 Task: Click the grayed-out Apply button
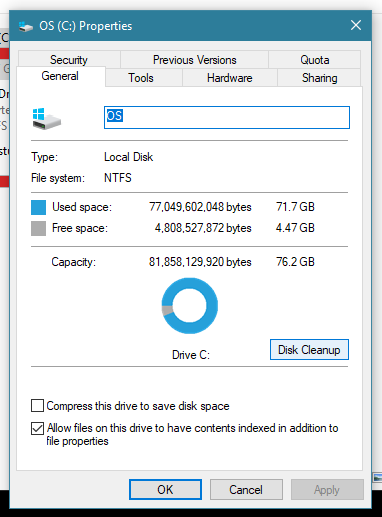point(327,489)
